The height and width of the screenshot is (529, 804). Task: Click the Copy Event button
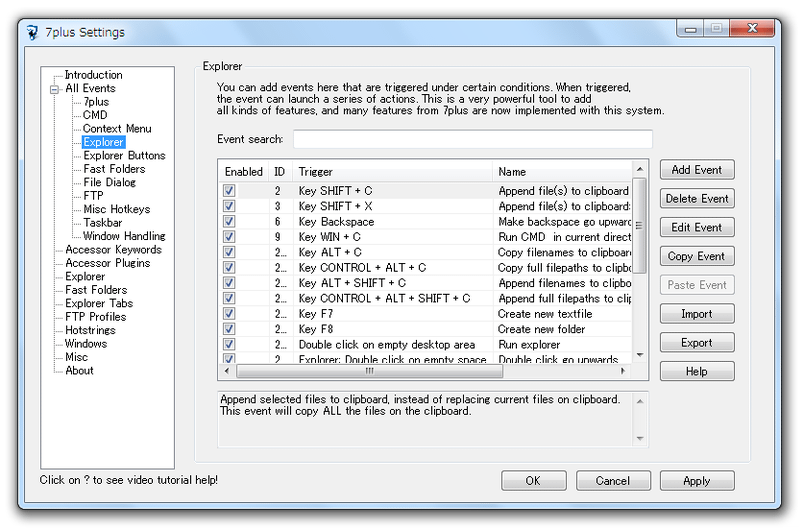tap(697, 256)
